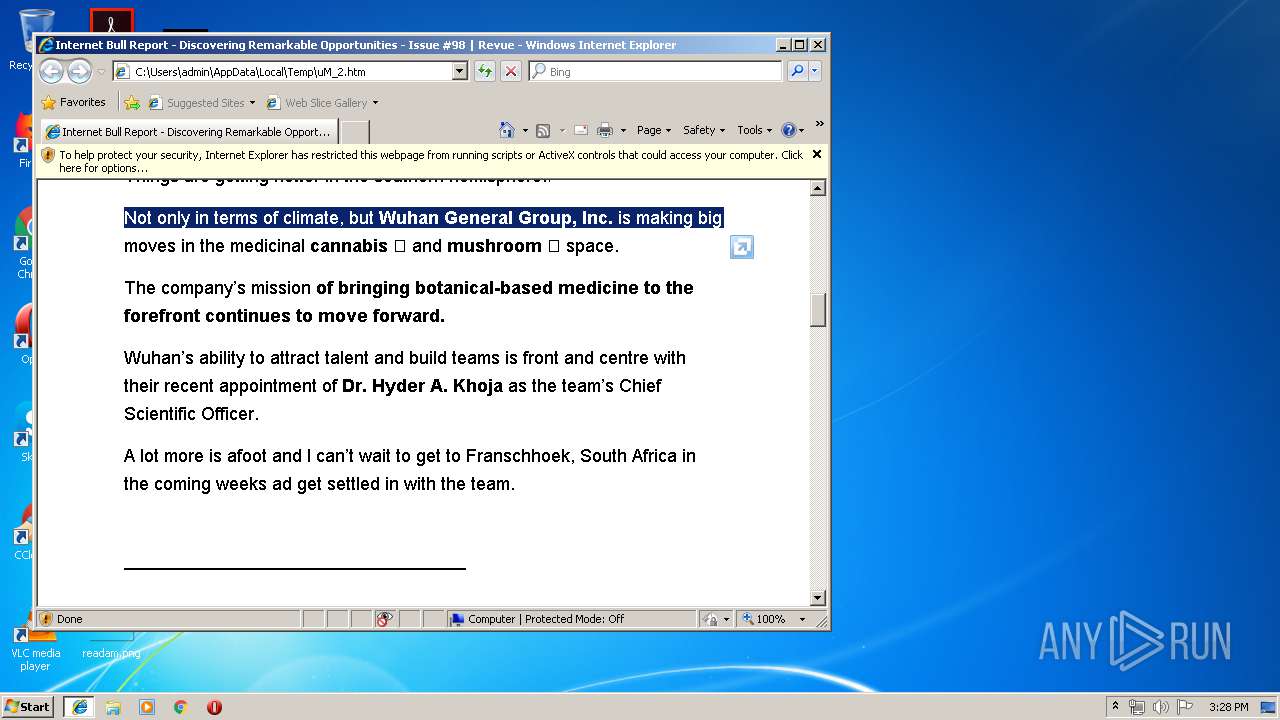
Task: Open the Help question mark menu
Action: pyautogui.click(x=792, y=130)
